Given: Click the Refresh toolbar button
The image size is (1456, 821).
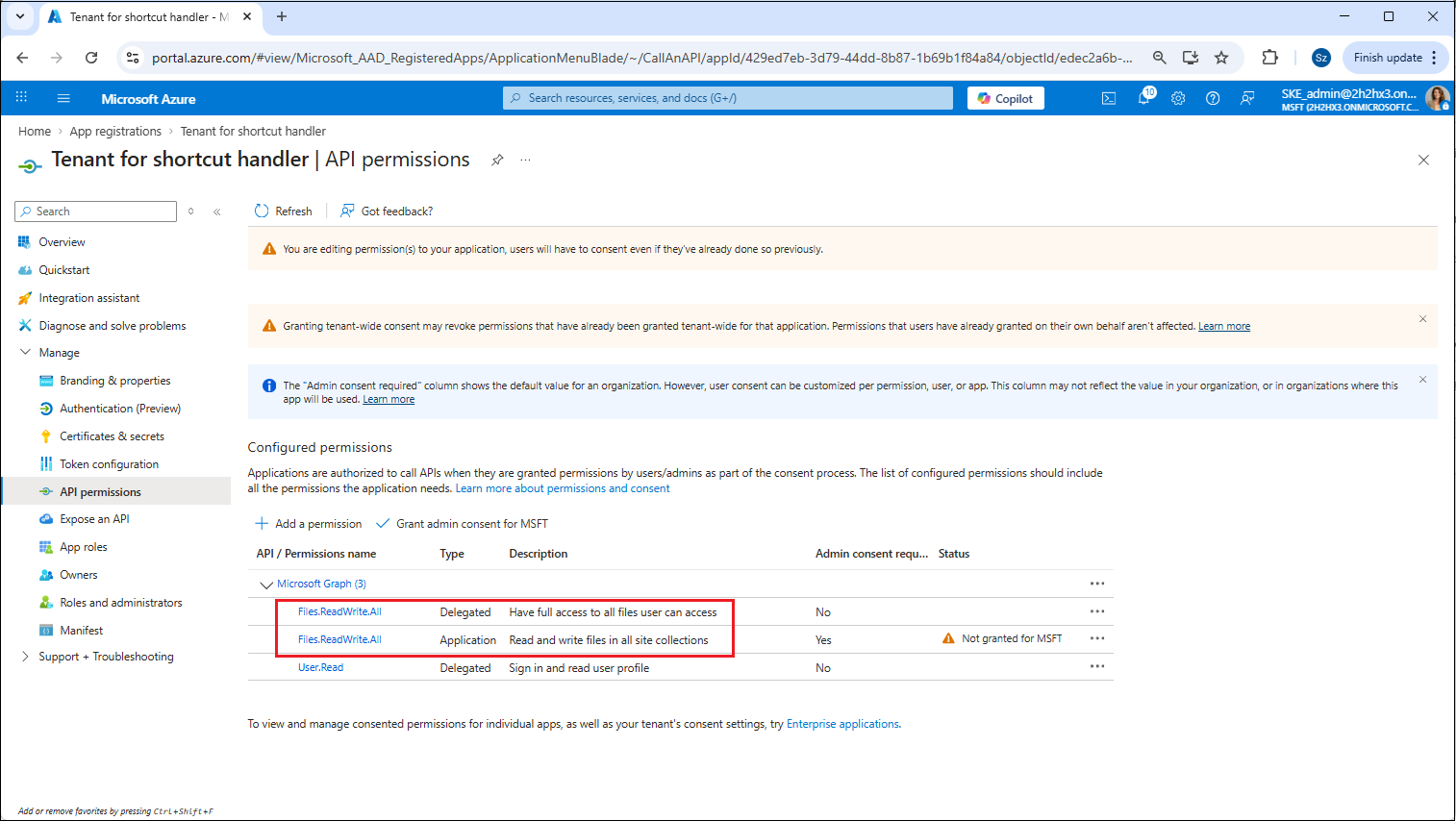Looking at the screenshot, I should (284, 211).
